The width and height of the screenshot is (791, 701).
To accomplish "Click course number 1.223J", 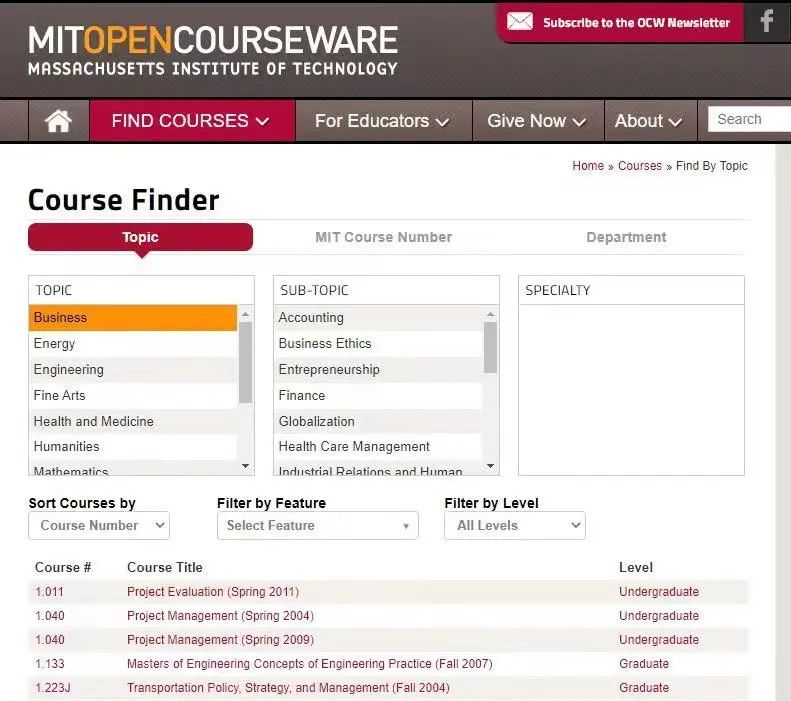I will point(53,688).
